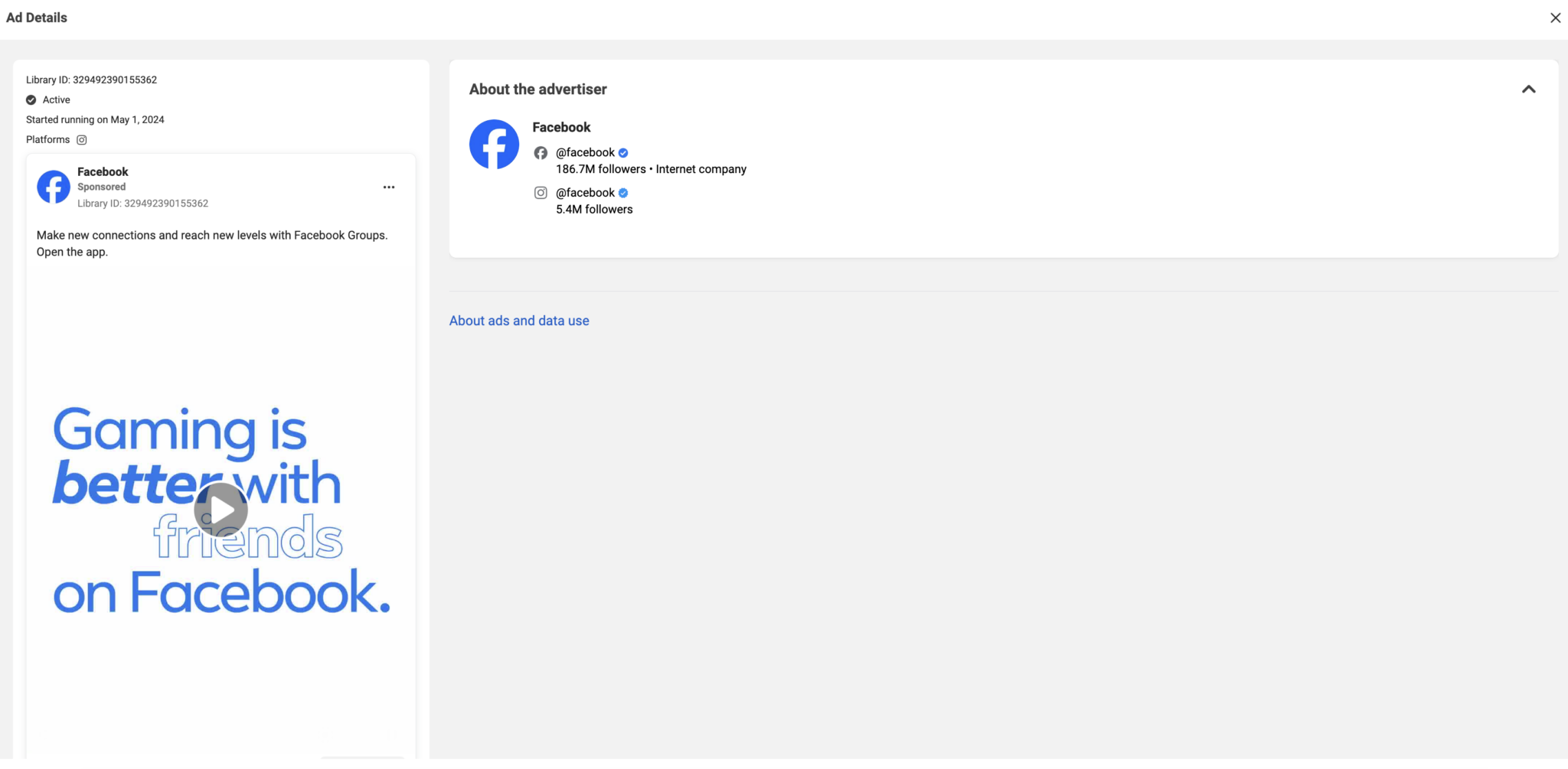The width and height of the screenshot is (1568, 769).
Task: Select the Facebook page name in the ad
Action: point(102,171)
